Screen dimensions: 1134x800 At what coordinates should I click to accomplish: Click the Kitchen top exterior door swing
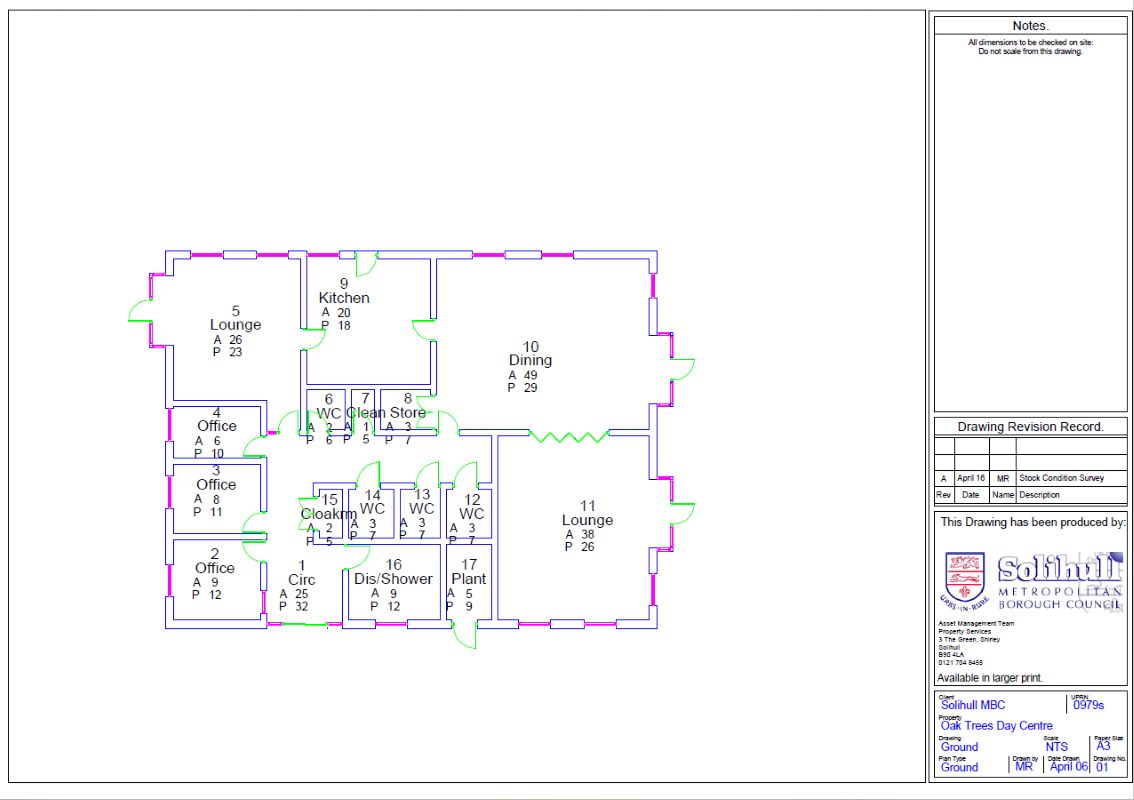(x=366, y=262)
